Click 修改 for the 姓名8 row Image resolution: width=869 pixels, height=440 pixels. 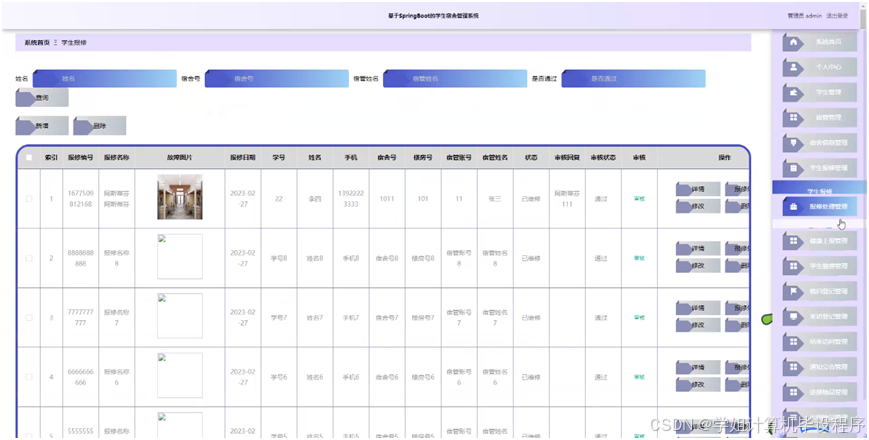coord(698,265)
